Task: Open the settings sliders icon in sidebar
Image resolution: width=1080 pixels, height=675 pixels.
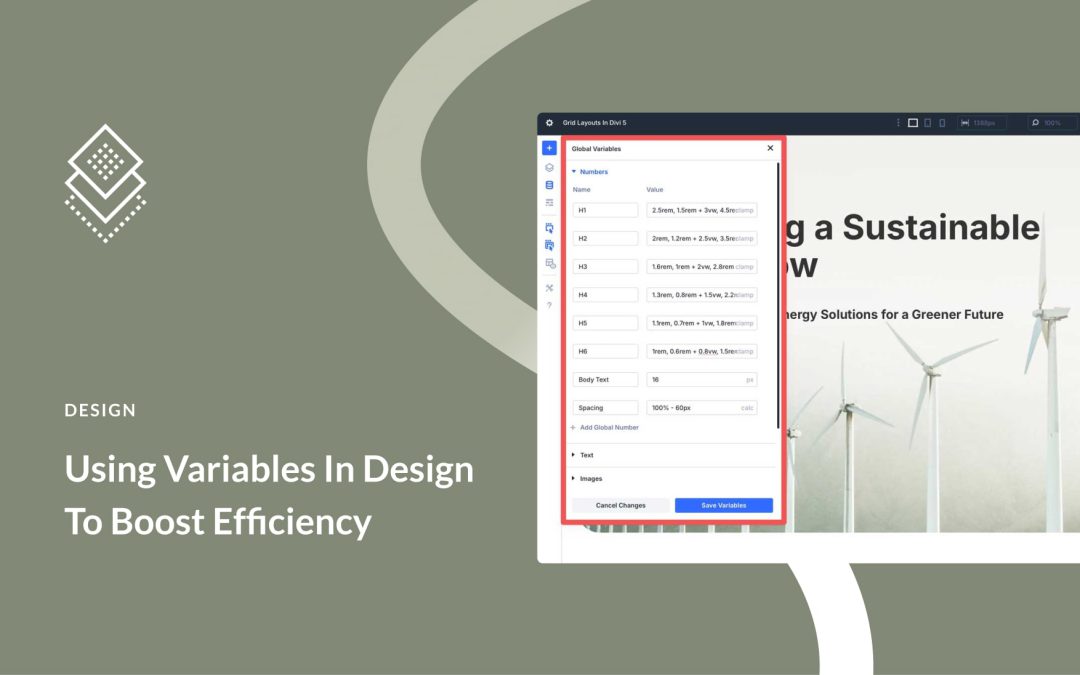Action: coord(549,202)
